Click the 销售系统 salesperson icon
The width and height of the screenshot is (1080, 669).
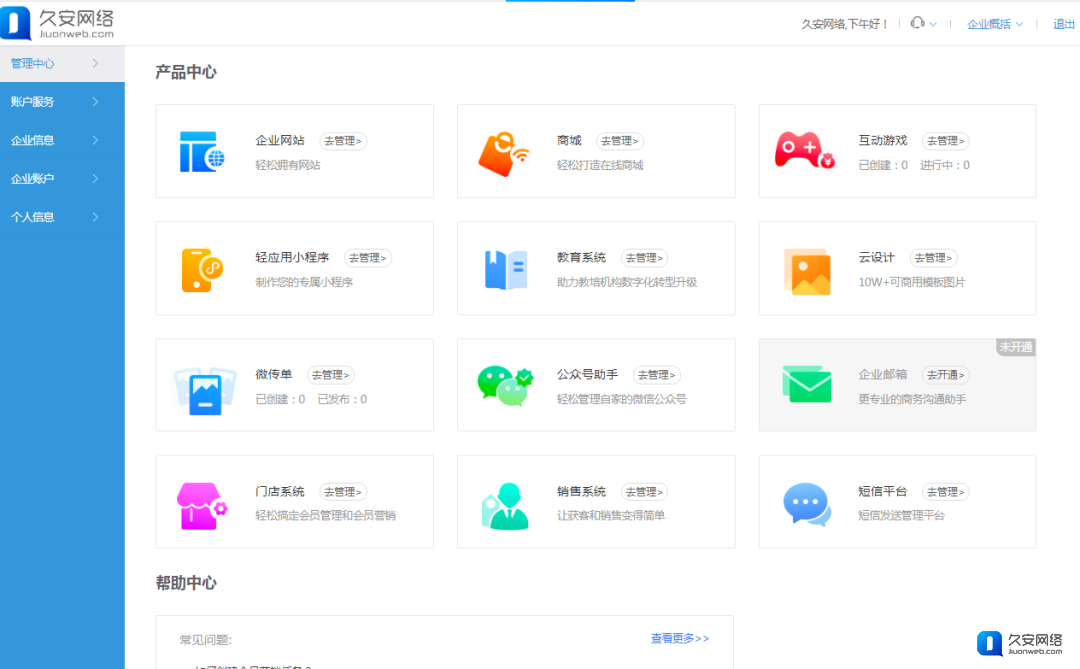pos(505,506)
